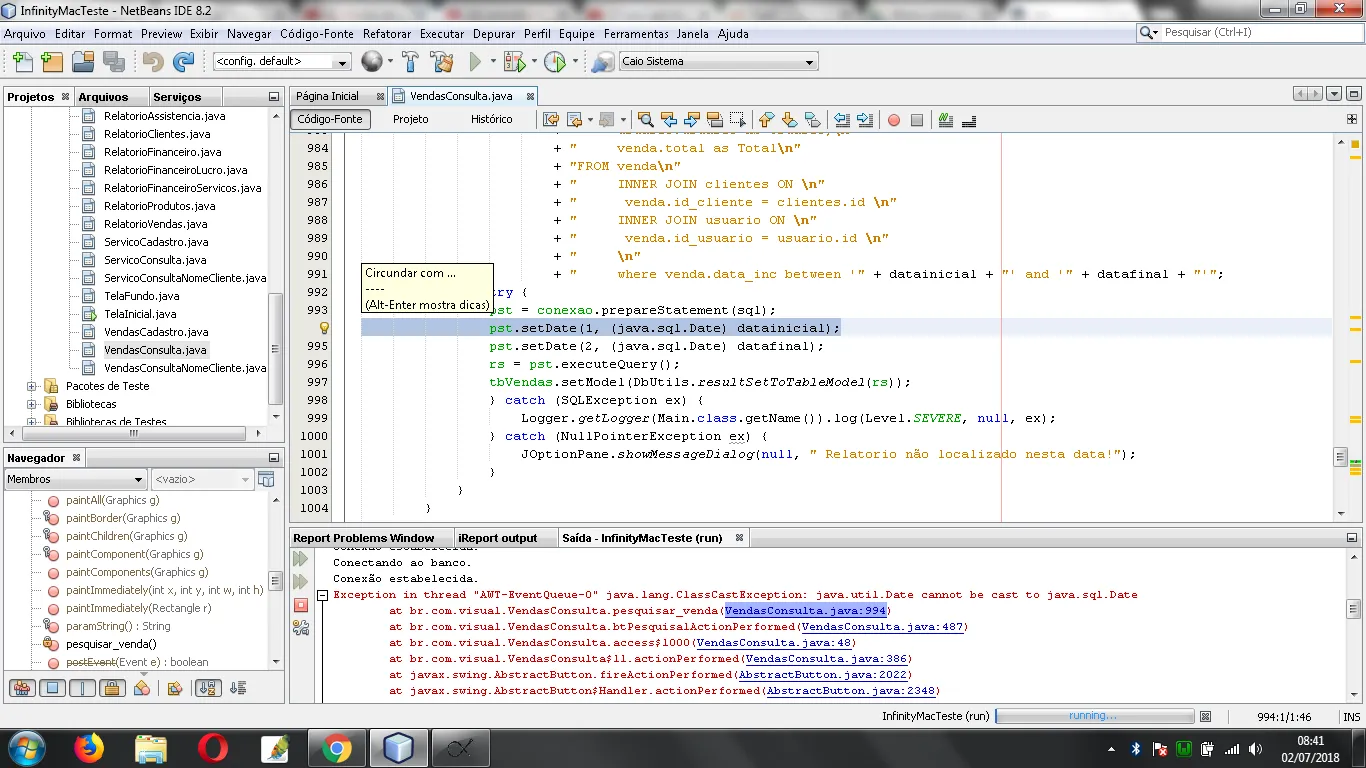This screenshot has width=1366, height=768.
Task: Click the Run Project green play icon
Action: click(x=476, y=62)
